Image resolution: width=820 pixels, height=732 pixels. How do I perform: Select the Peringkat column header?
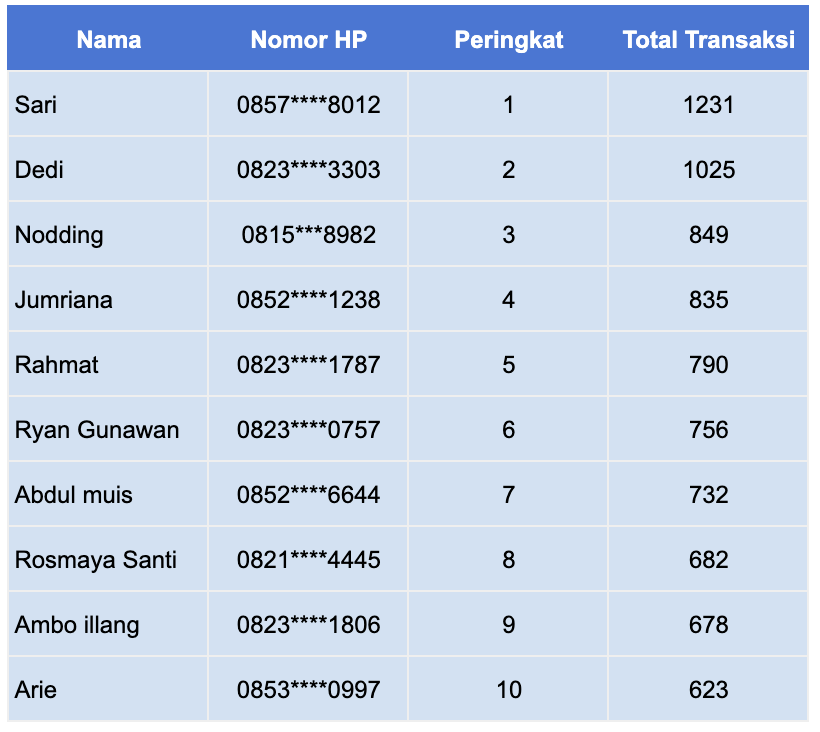pyautogui.click(x=509, y=40)
